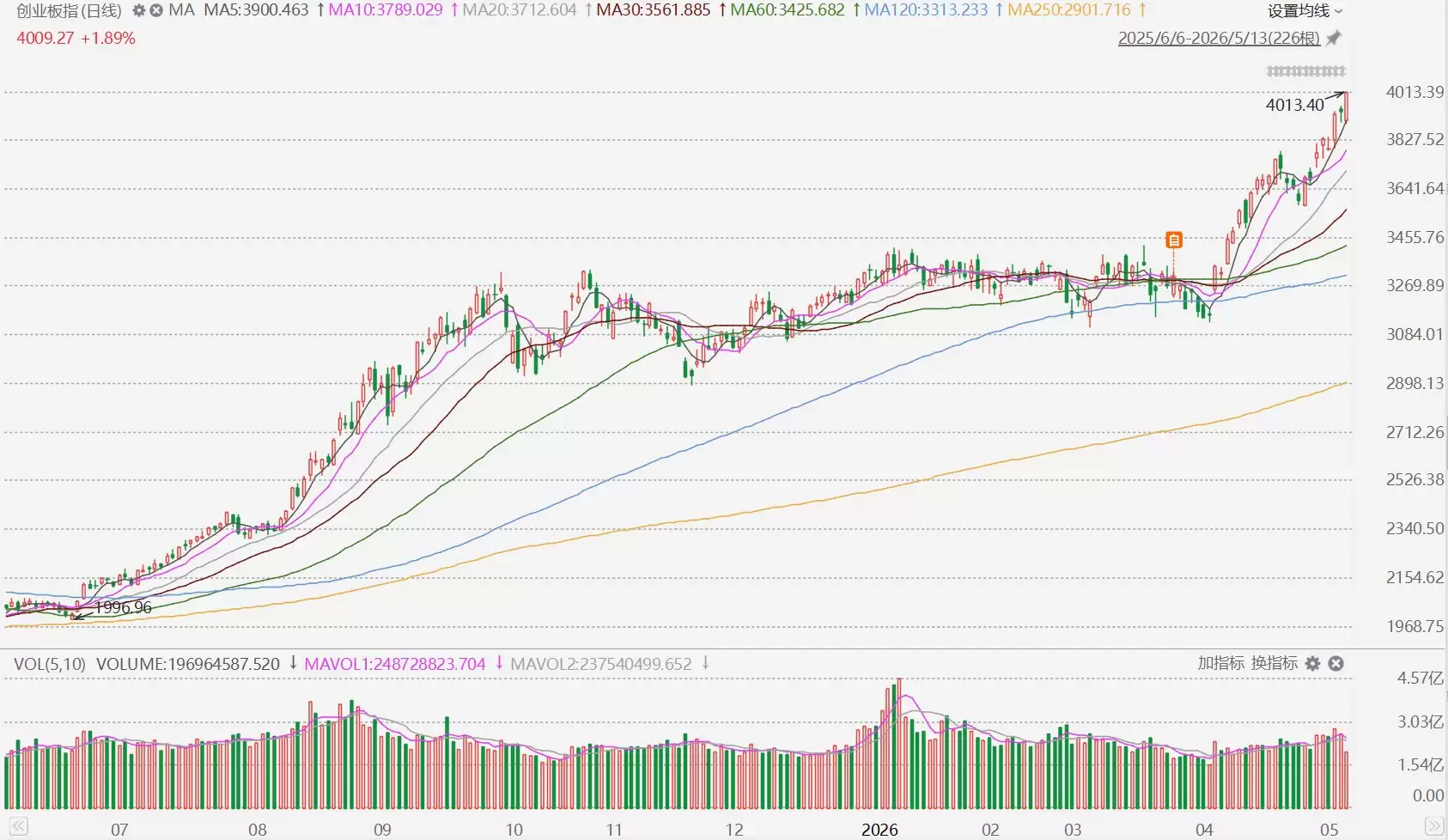Select the 2026 year marker on timeline

pyautogui.click(x=879, y=830)
